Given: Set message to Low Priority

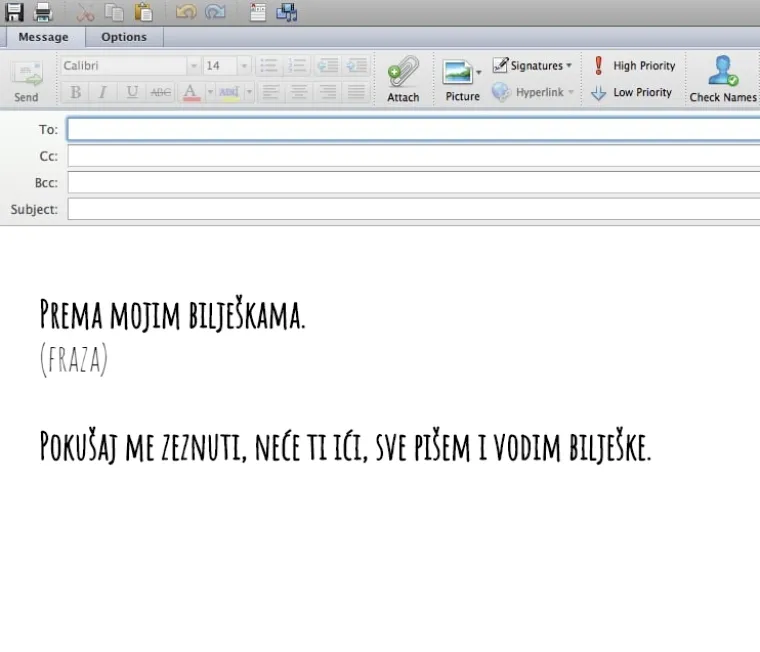Looking at the screenshot, I should click(632, 92).
